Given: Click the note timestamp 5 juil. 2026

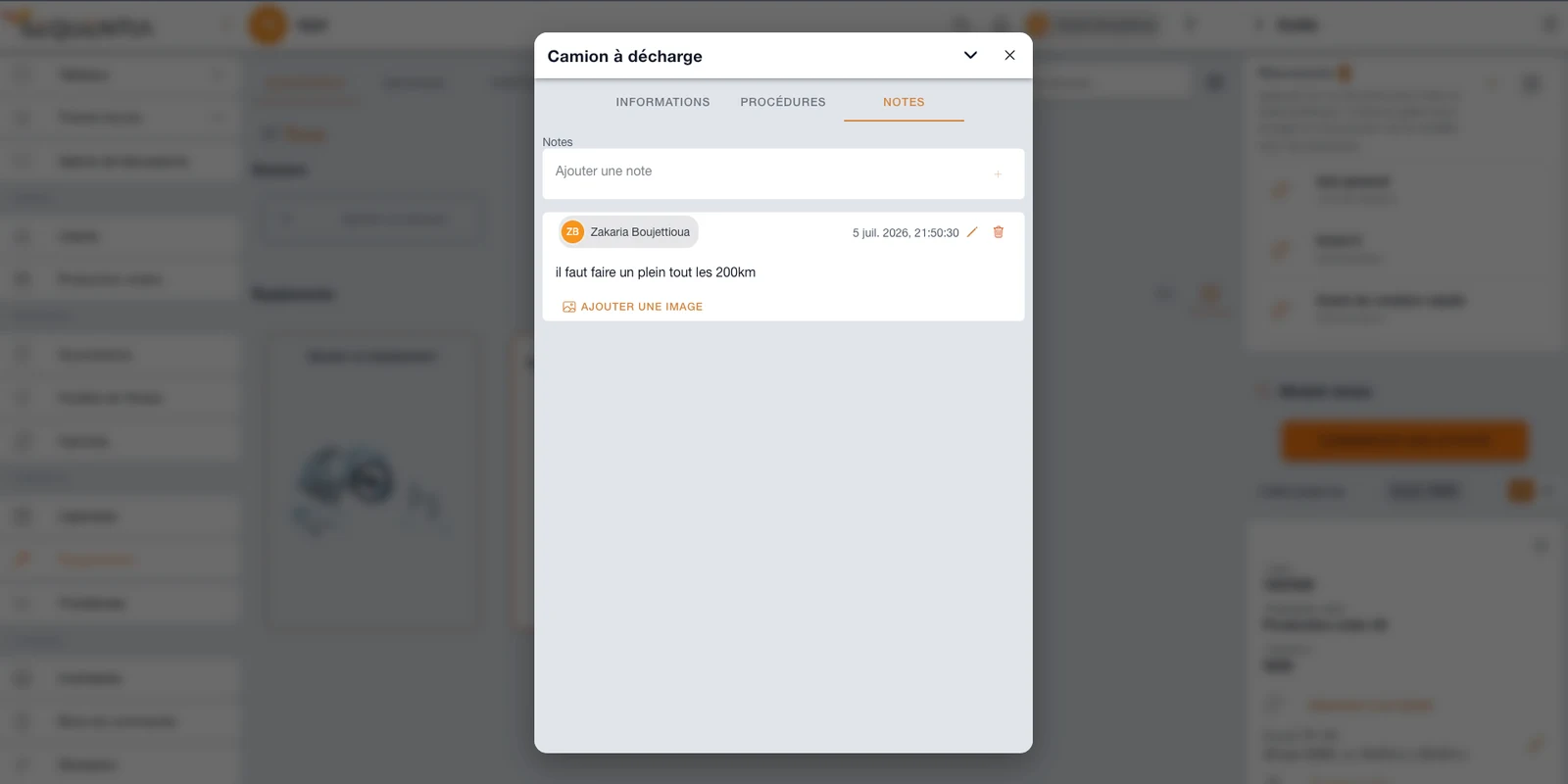Looking at the screenshot, I should pyautogui.click(x=906, y=233).
